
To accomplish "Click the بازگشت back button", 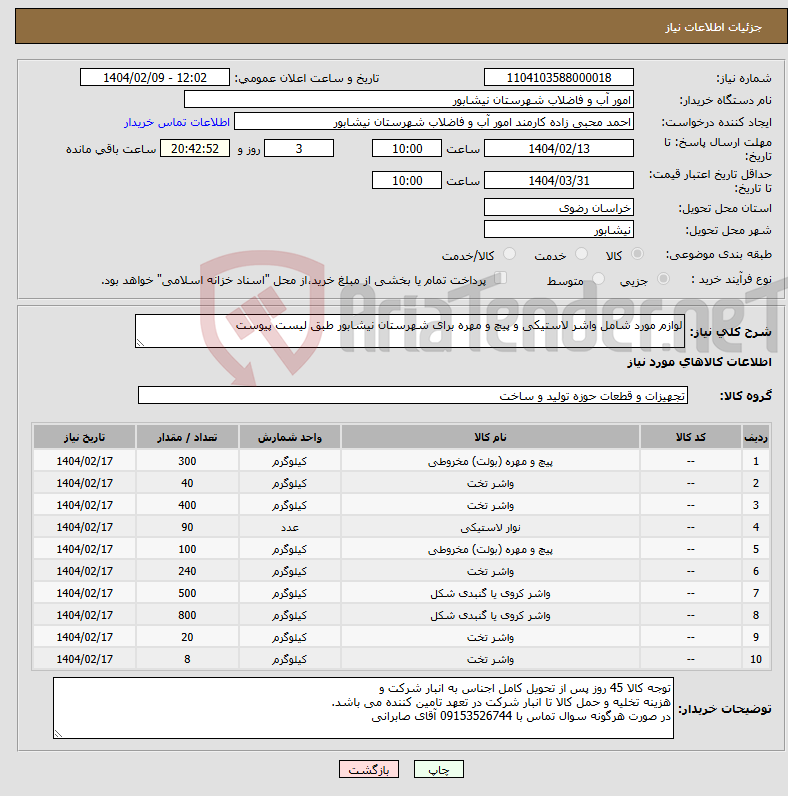I will [x=369, y=769].
